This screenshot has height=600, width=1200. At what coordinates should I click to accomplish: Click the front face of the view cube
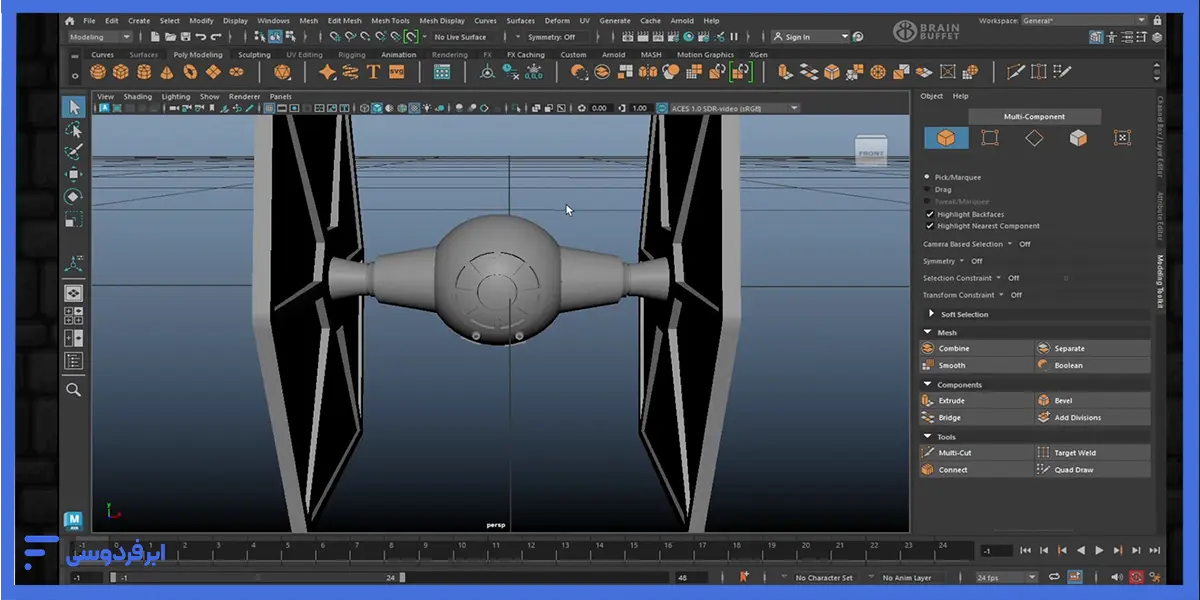click(x=871, y=152)
